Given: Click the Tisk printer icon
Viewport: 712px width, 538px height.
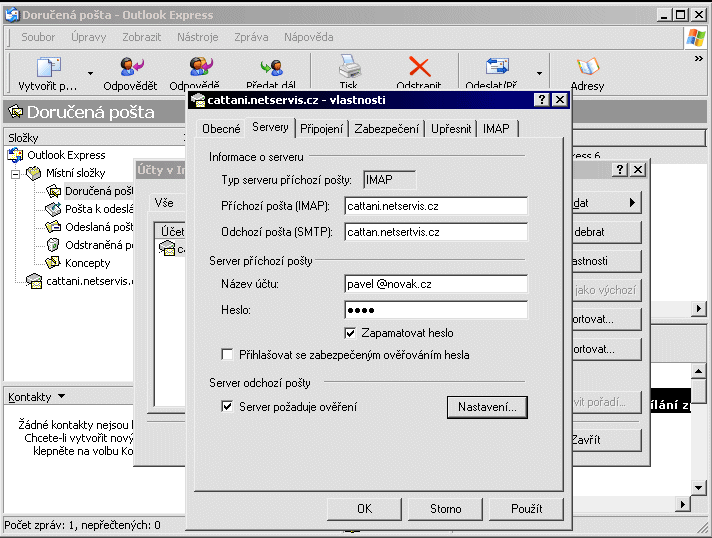Looking at the screenshot, I should (350, 66).
